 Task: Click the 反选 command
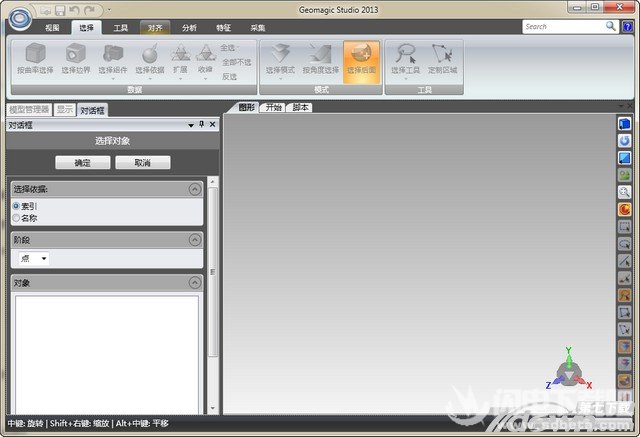[x=229, y=76]
